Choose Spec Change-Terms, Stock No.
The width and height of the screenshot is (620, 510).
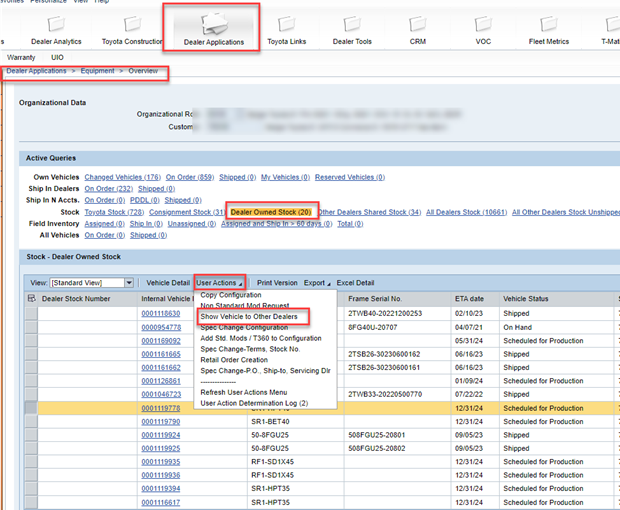[x=250, y=349]
